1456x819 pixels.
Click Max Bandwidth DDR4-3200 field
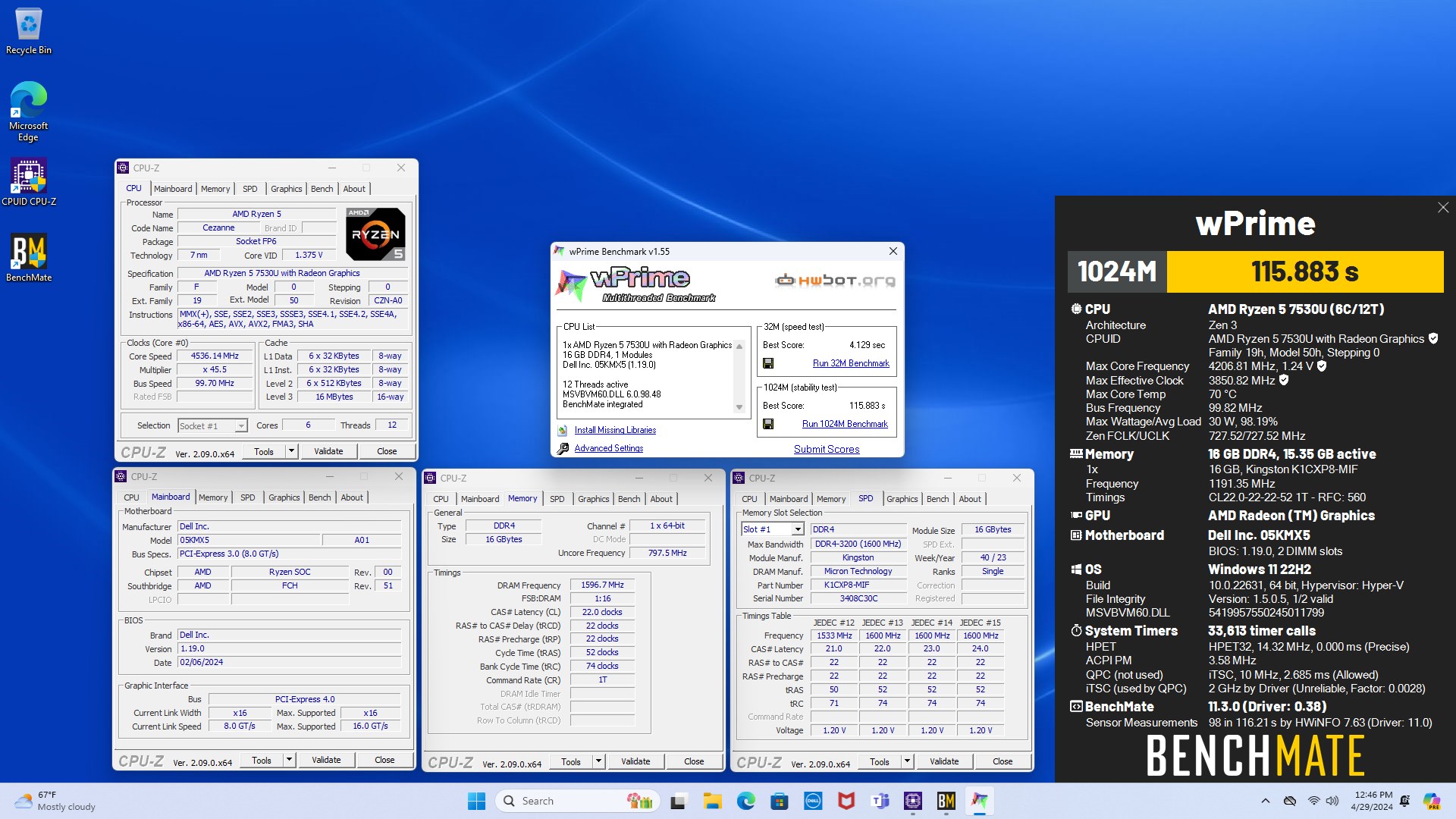point(858,544)
